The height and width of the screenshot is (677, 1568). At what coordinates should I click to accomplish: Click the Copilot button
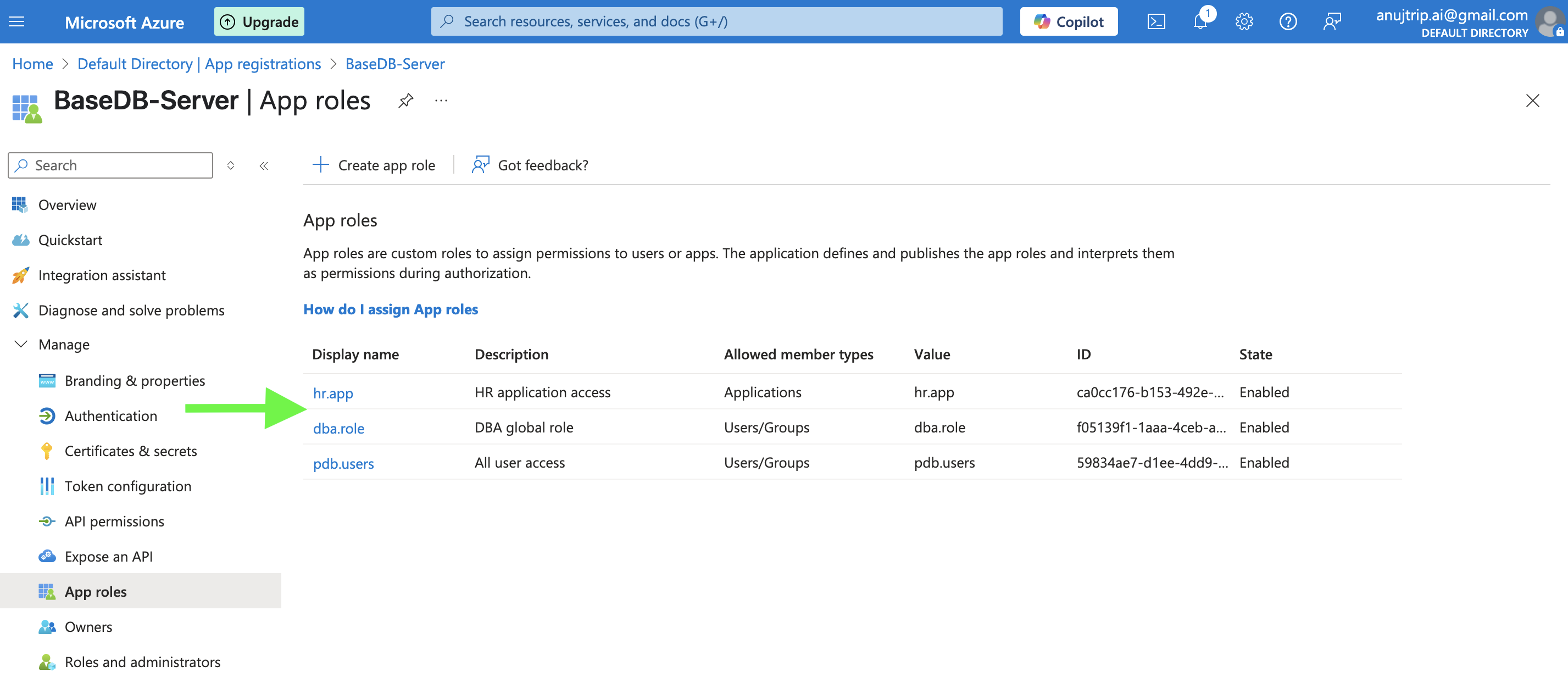1068,22
